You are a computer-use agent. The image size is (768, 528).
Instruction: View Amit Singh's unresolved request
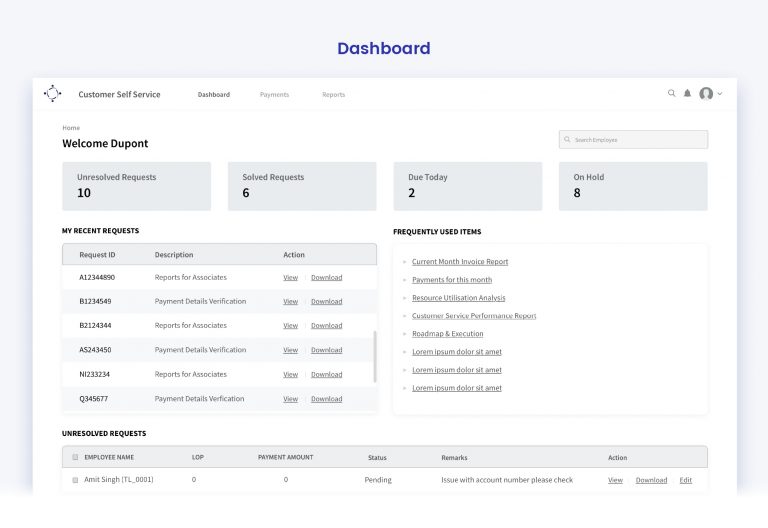pyautogui.click(x=615, y=480)
